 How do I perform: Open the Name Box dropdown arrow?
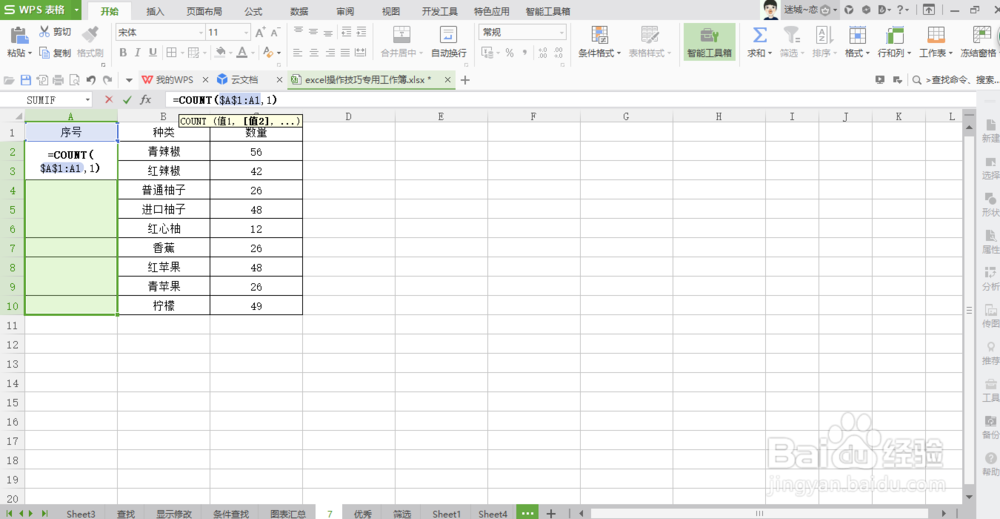point(87,100)
